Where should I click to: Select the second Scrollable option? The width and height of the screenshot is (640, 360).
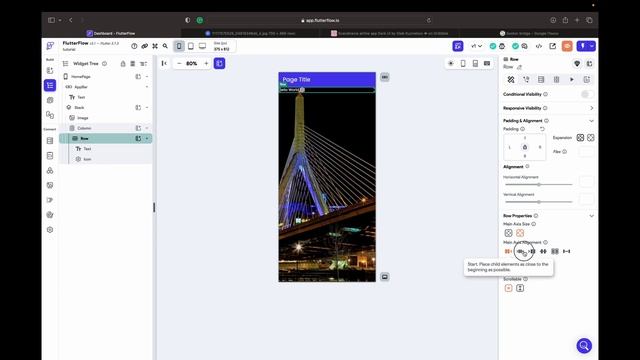520,288
